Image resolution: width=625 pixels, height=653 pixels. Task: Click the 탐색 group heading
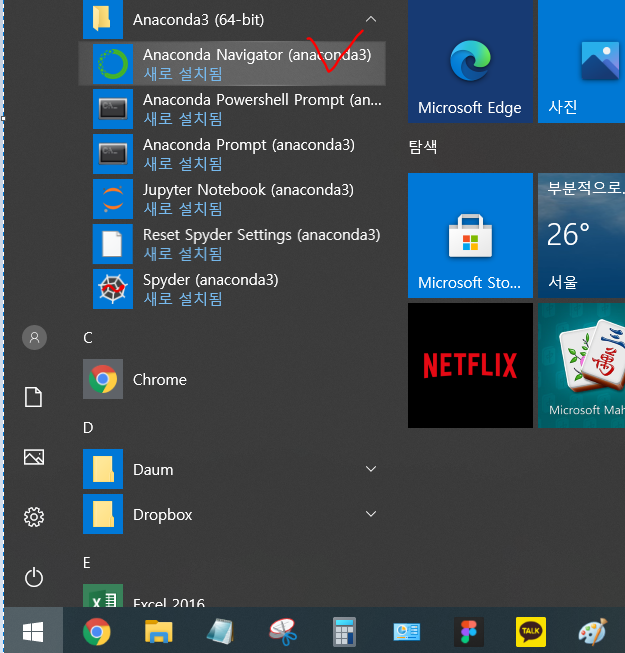[x=423, y=147]
